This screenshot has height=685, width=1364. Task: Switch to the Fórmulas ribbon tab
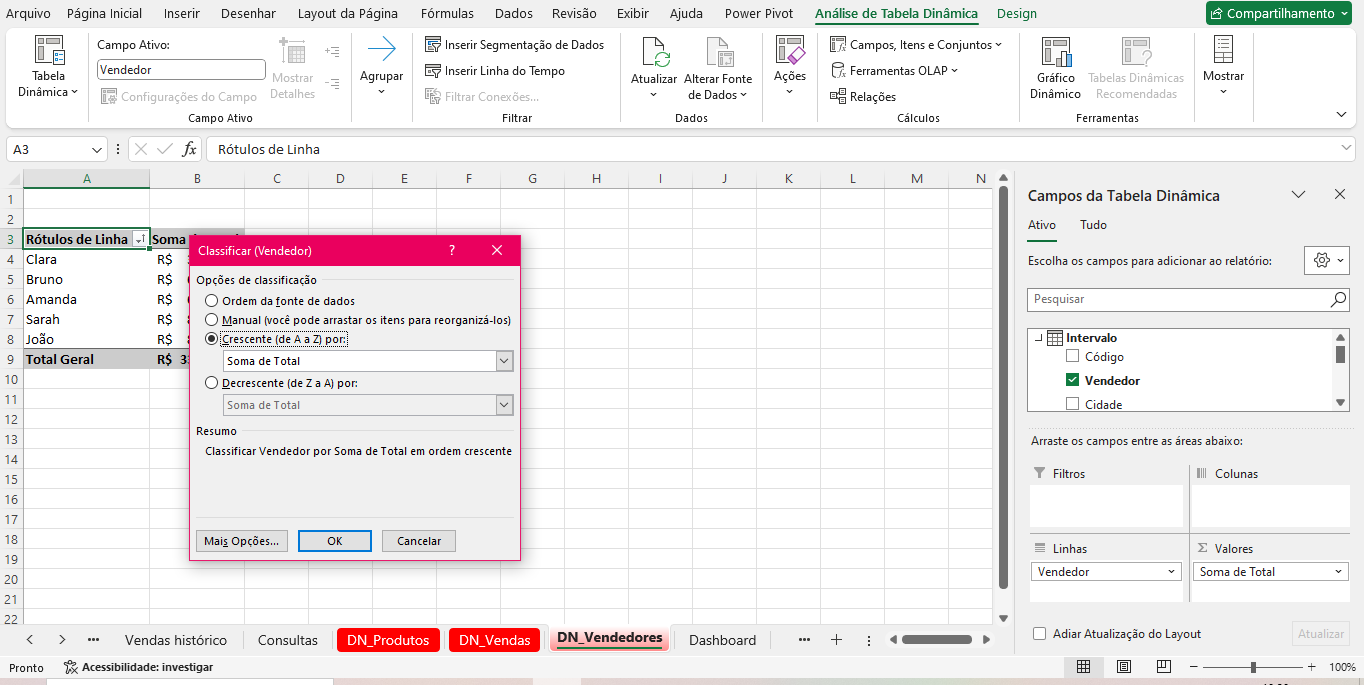447,13
